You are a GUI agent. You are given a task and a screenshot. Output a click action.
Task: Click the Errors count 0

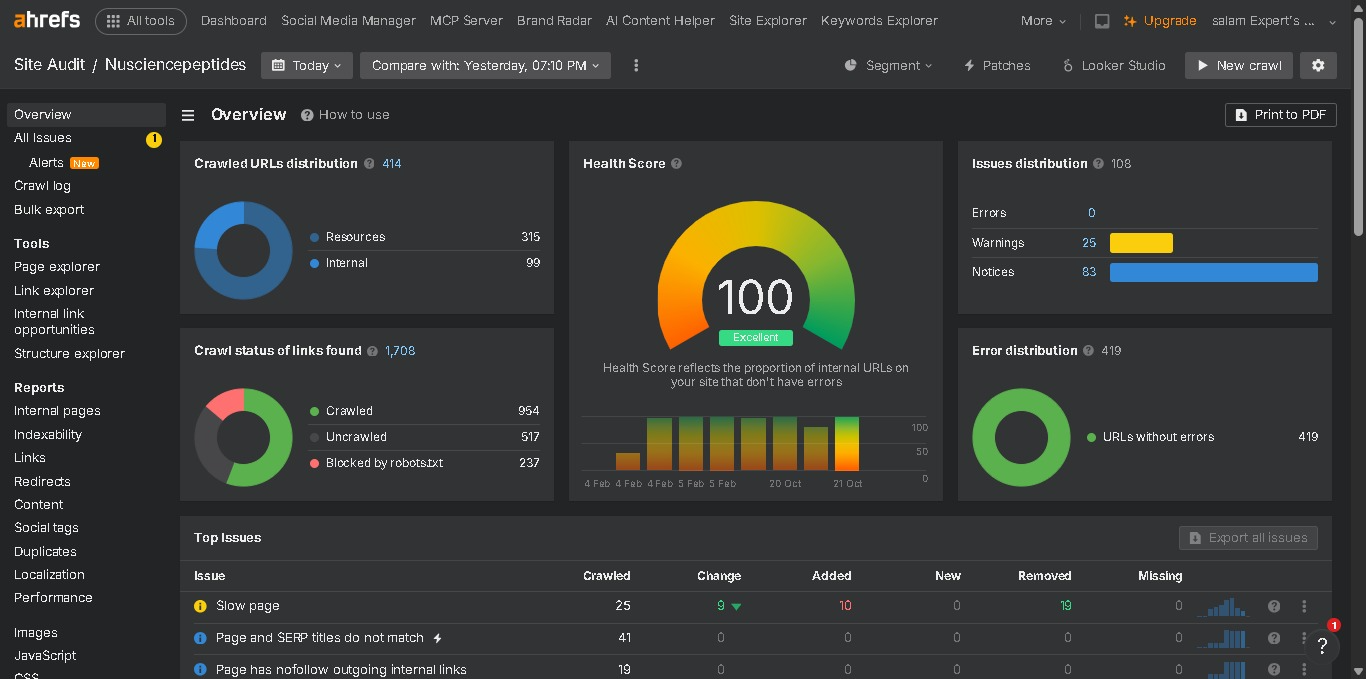coord(1091,213)
